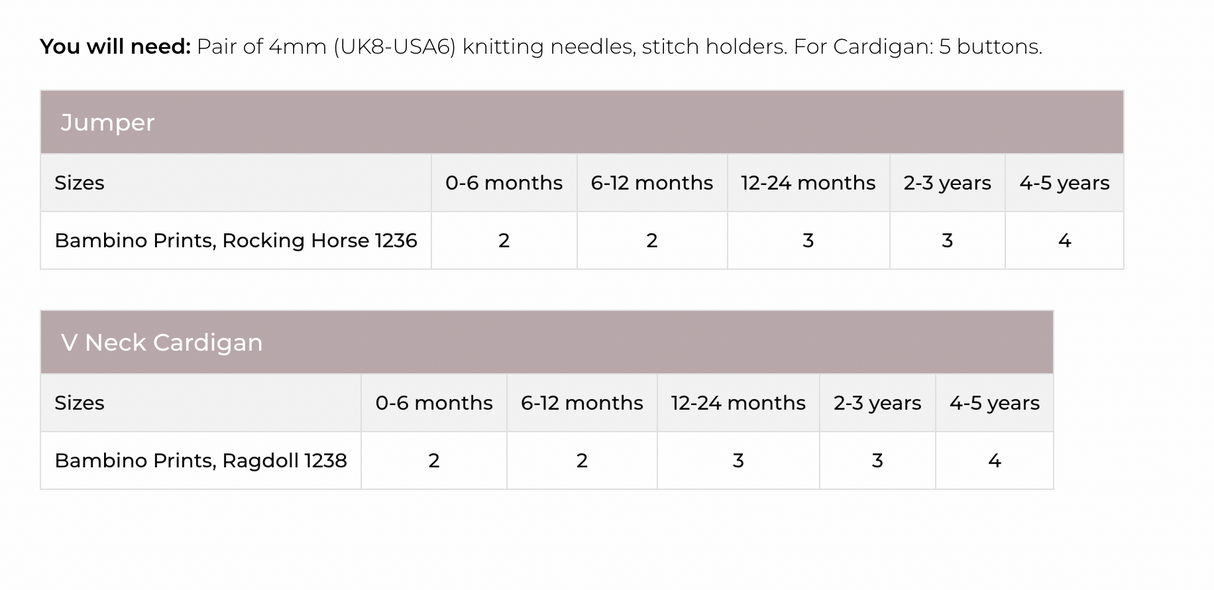The width and height of the screenshot is (1214, 590).
Task: Select 12-24 months column in Cardigan table
Action: (738, 403)
